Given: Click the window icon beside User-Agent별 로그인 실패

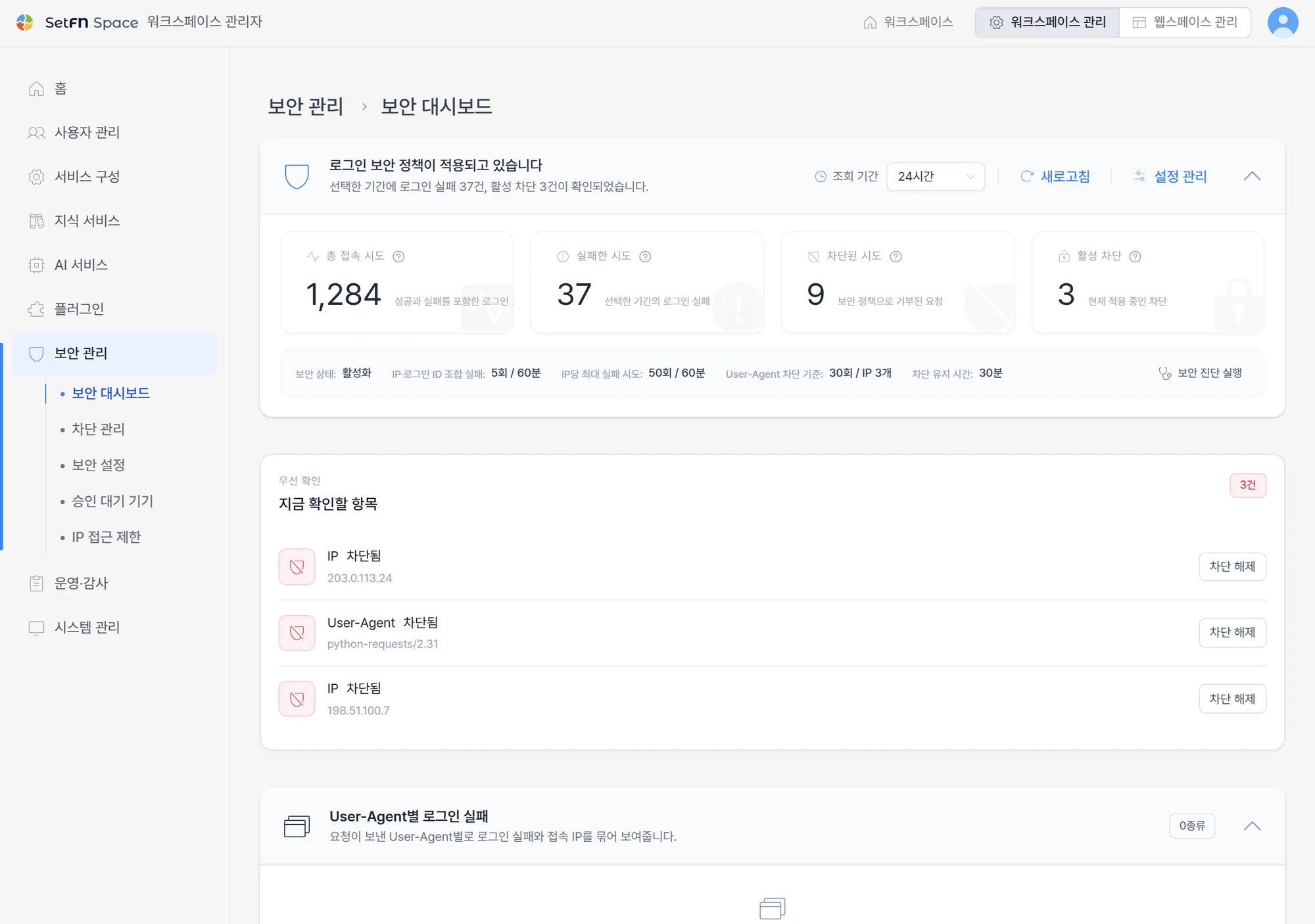Looking at the screenshot, I should point(297,826).
